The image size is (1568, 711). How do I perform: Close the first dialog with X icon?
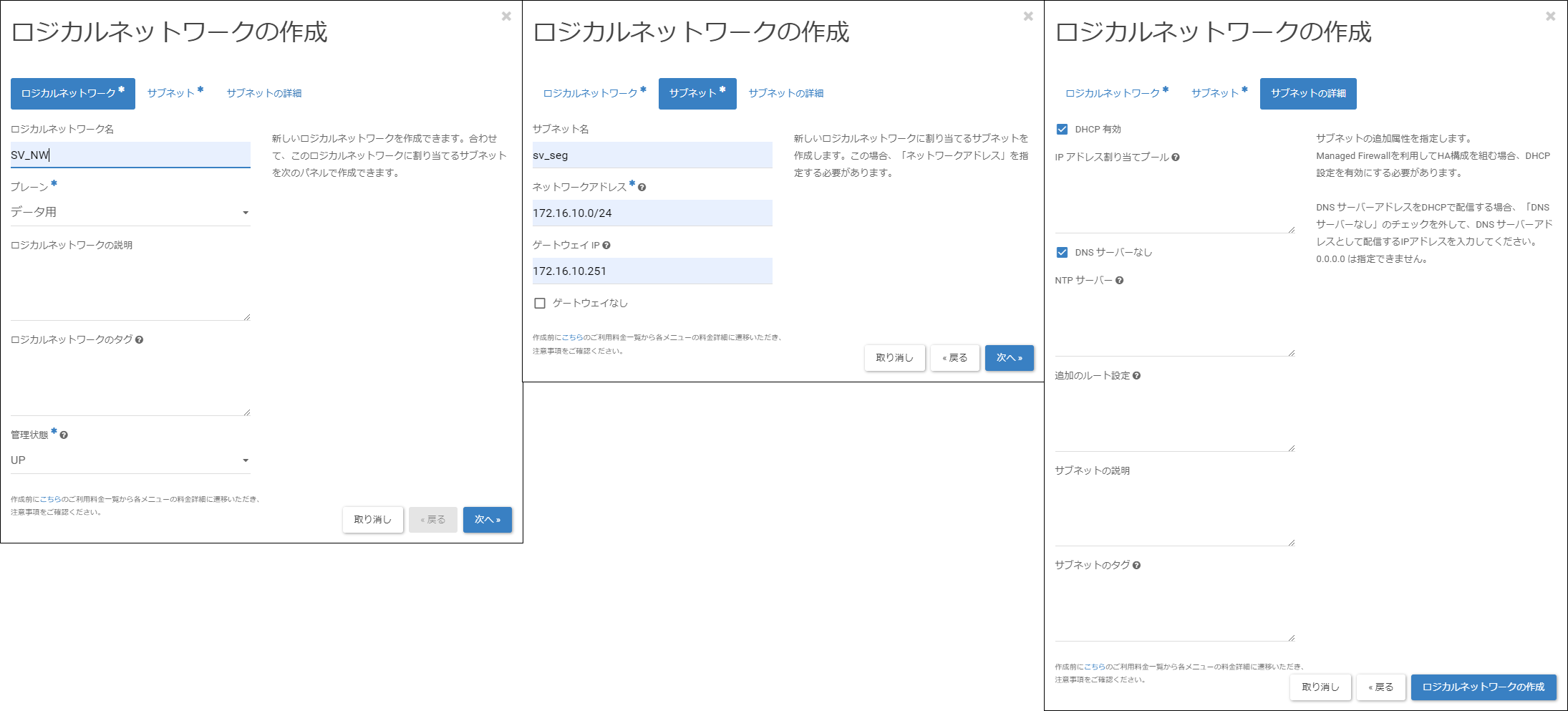pos(506,16)
